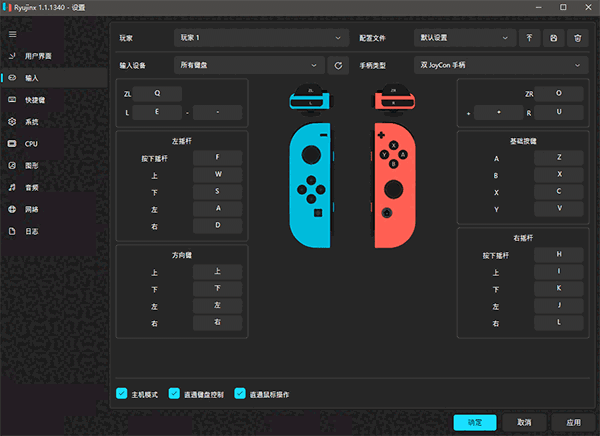Click the 右摇杆 section heading

[x=523, y=238]
